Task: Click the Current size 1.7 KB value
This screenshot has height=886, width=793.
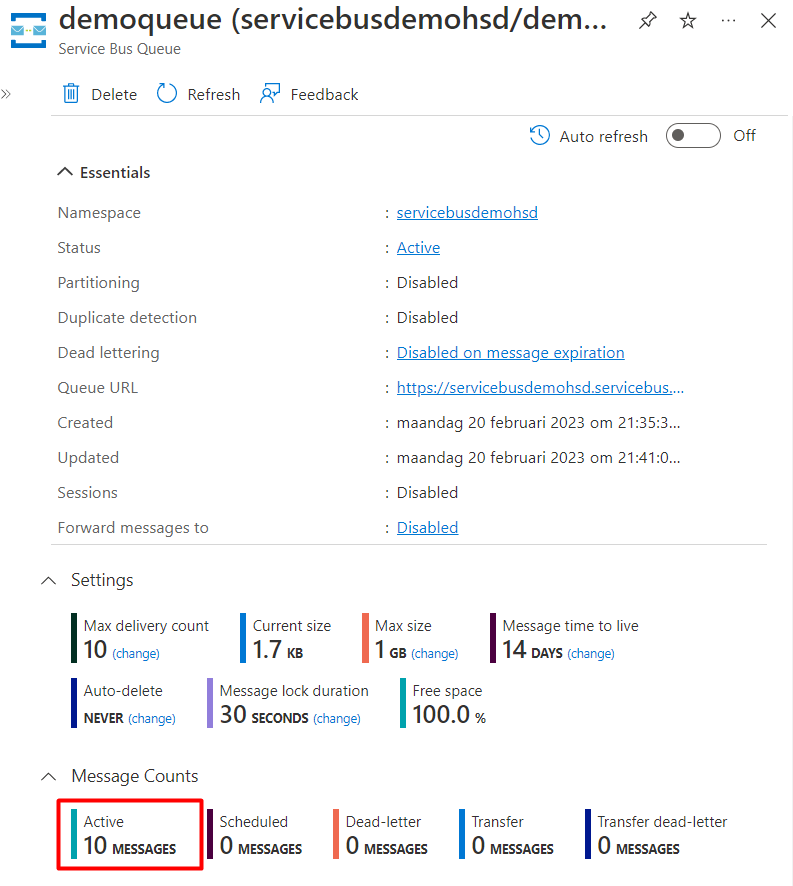Action: [x=278, y=650]
